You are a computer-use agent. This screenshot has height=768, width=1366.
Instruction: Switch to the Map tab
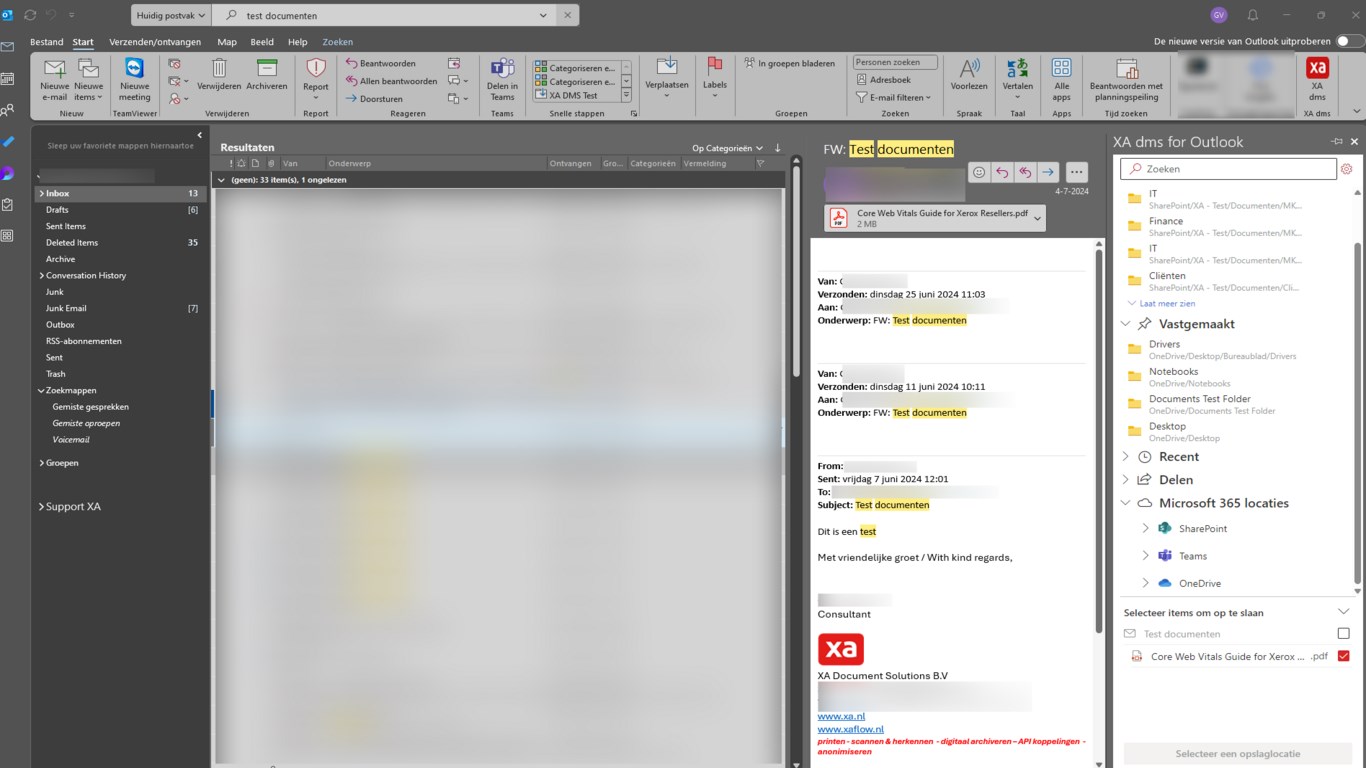227,42
